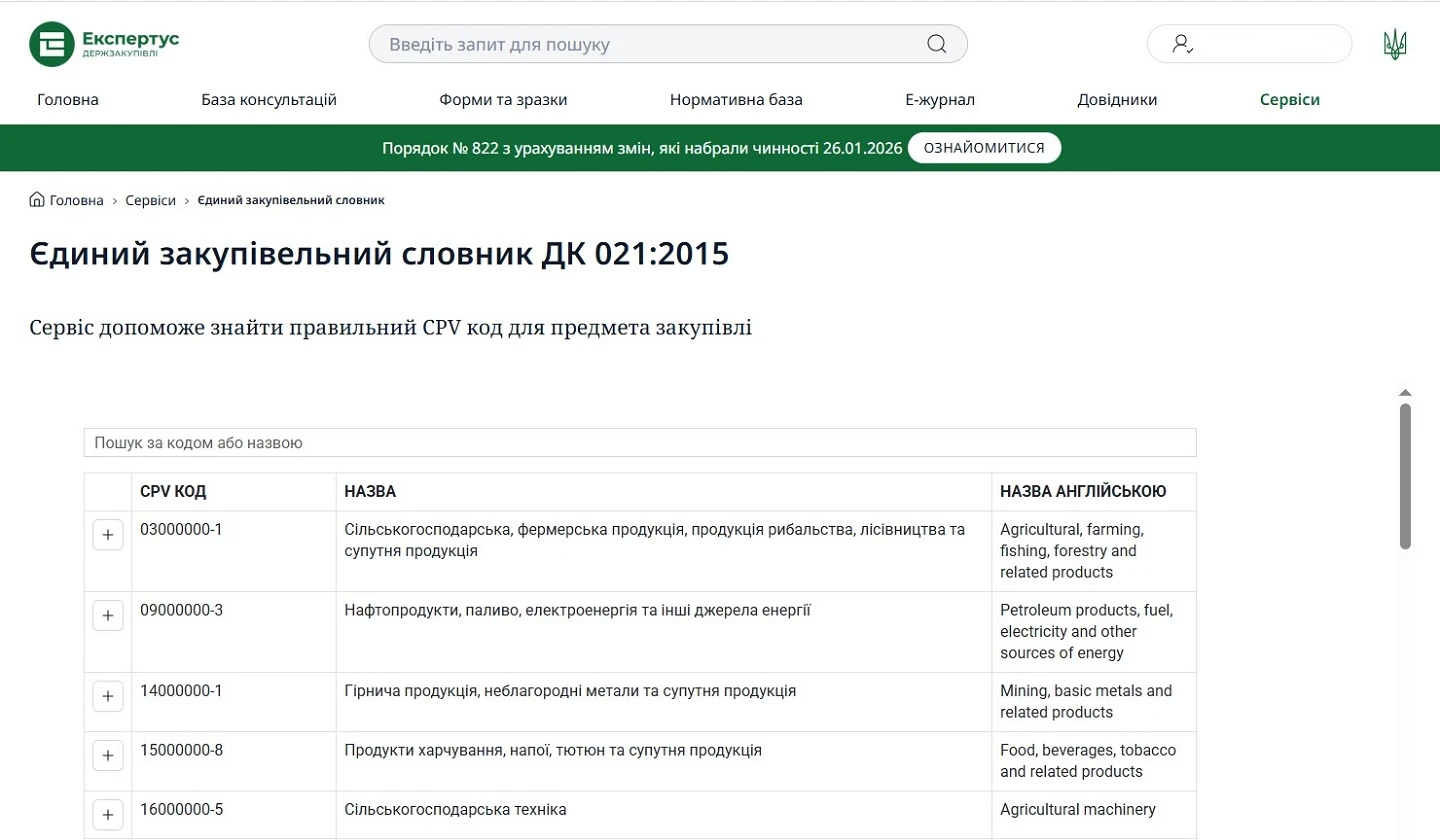Click the CPV code search field

tap(640, 442)
